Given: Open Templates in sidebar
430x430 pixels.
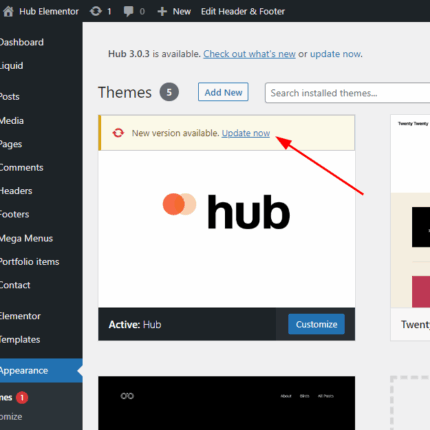Looking at the screenshot, I should pos(20,339).
